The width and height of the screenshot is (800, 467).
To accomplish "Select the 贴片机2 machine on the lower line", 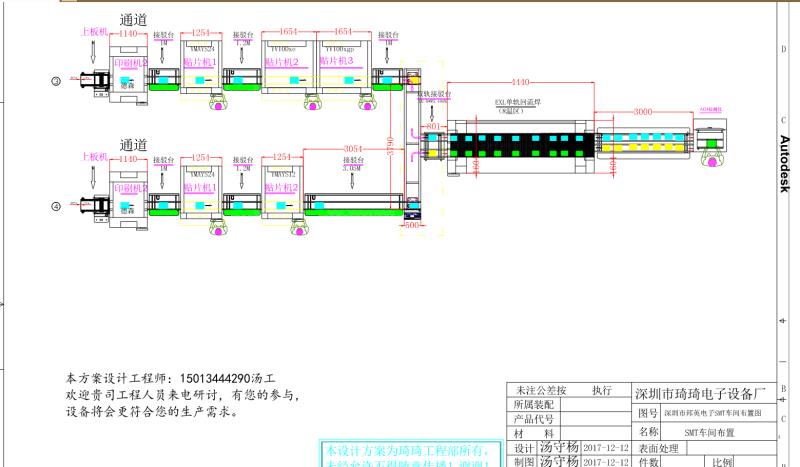I will pyautogui.click(x=282, y=187).
